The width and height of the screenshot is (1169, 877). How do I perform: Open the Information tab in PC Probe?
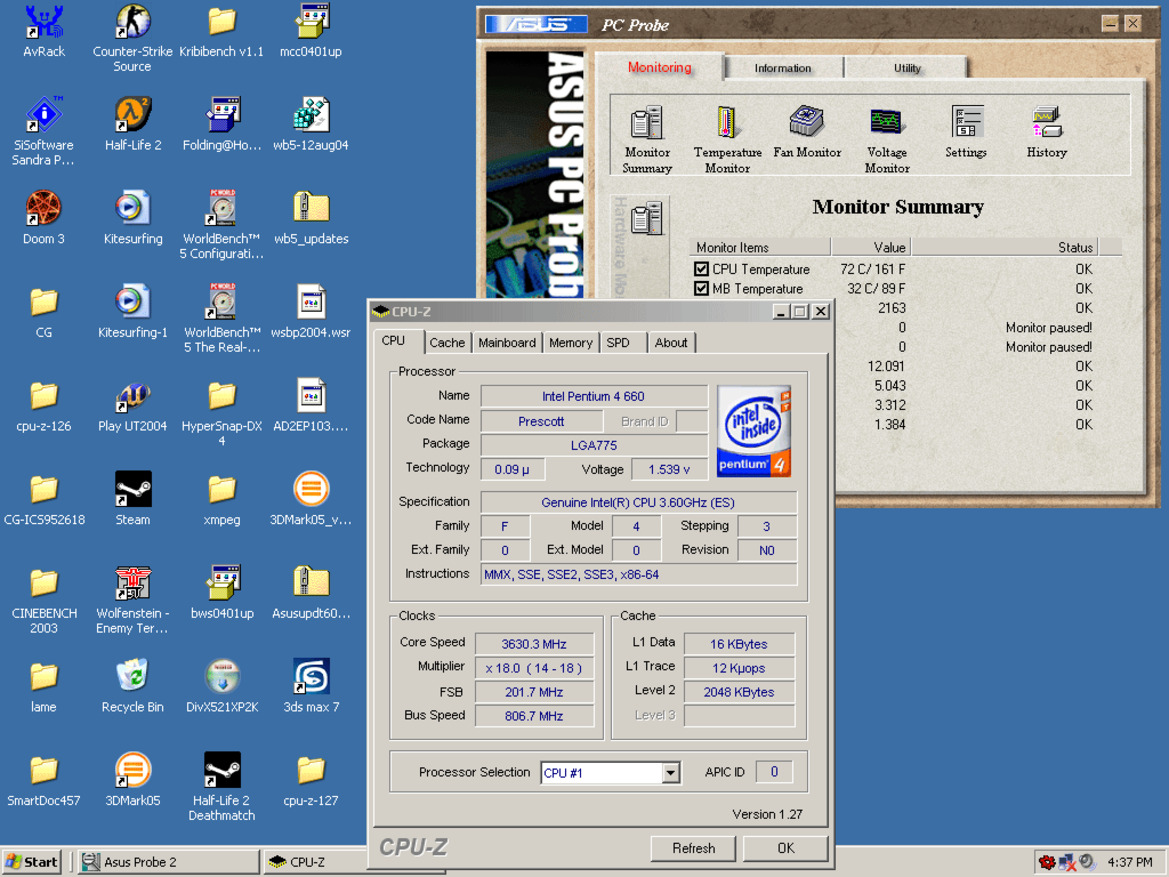(783, 68)
